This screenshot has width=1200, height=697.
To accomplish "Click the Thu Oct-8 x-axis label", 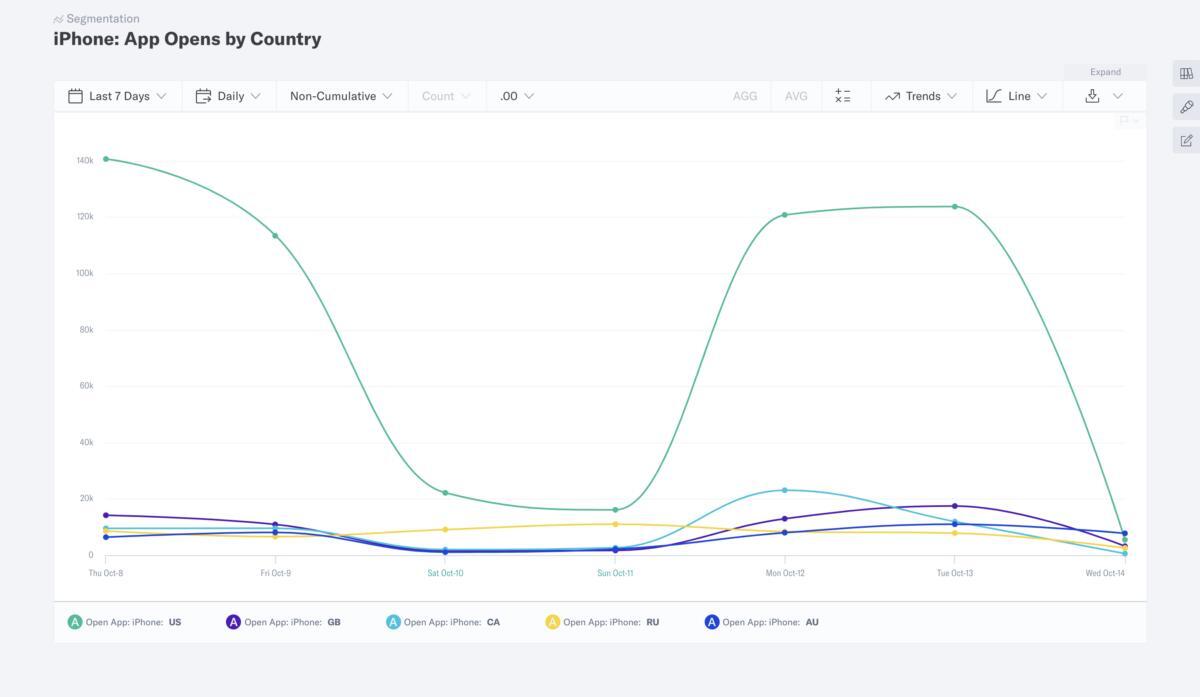I will [106, 573].
